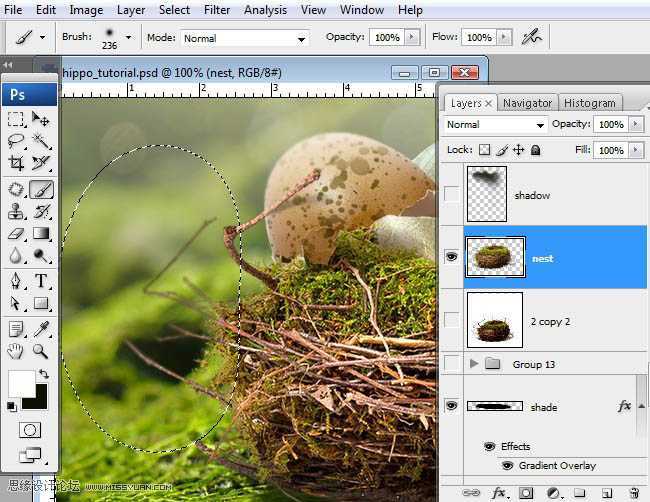
Task: Select the Zoom magnifier tool
Action: 41,351
